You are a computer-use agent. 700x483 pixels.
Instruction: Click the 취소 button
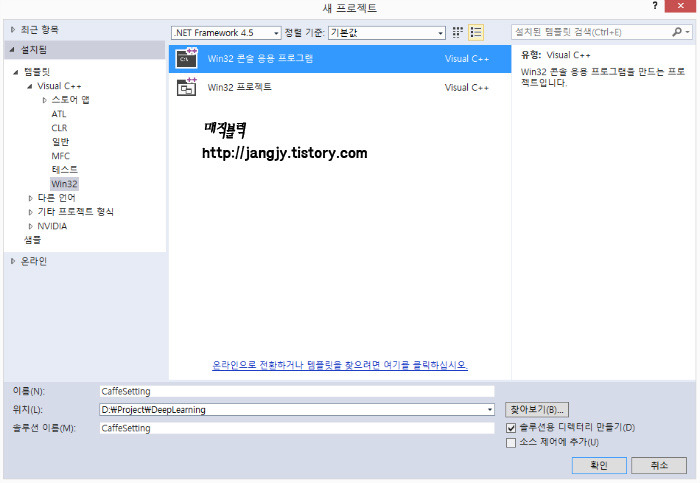coord(659,465)
